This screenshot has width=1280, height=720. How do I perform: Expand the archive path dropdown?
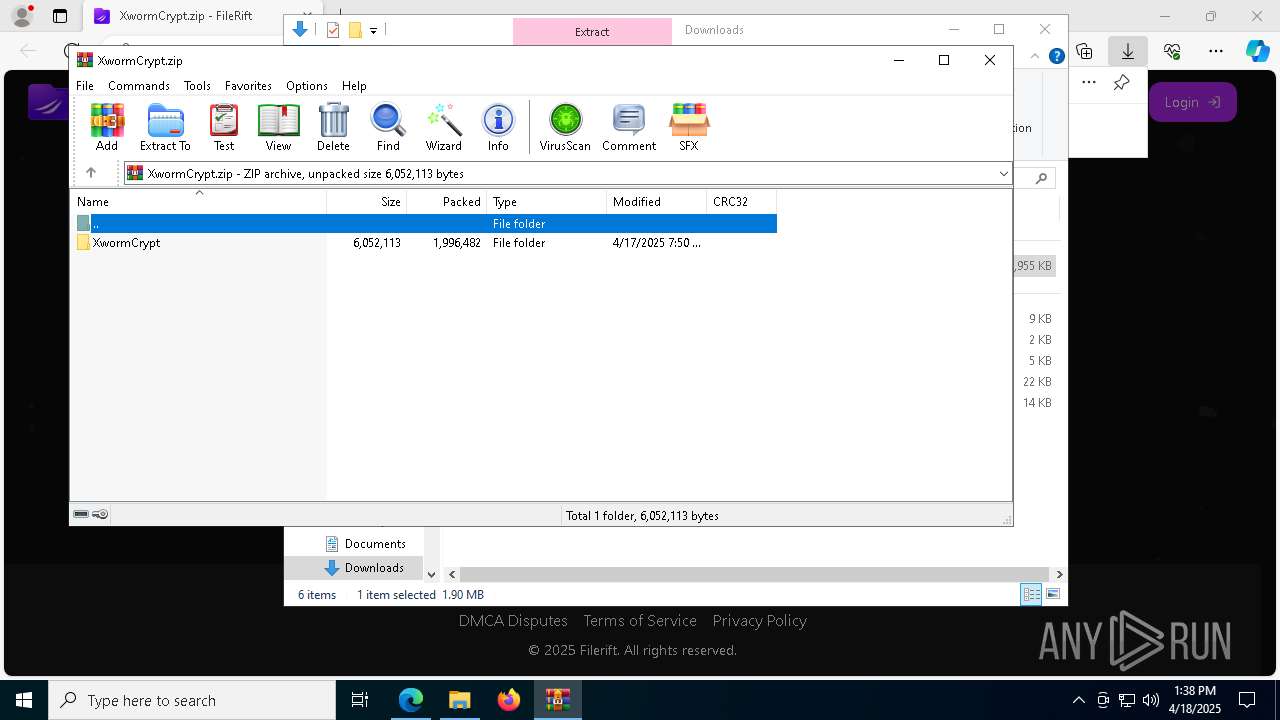pos(1003,174)
